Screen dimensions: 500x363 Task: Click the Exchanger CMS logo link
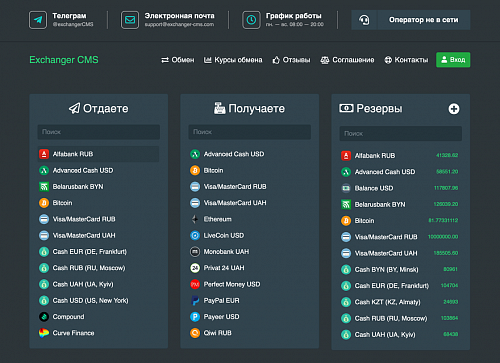[x=64, y=60]
